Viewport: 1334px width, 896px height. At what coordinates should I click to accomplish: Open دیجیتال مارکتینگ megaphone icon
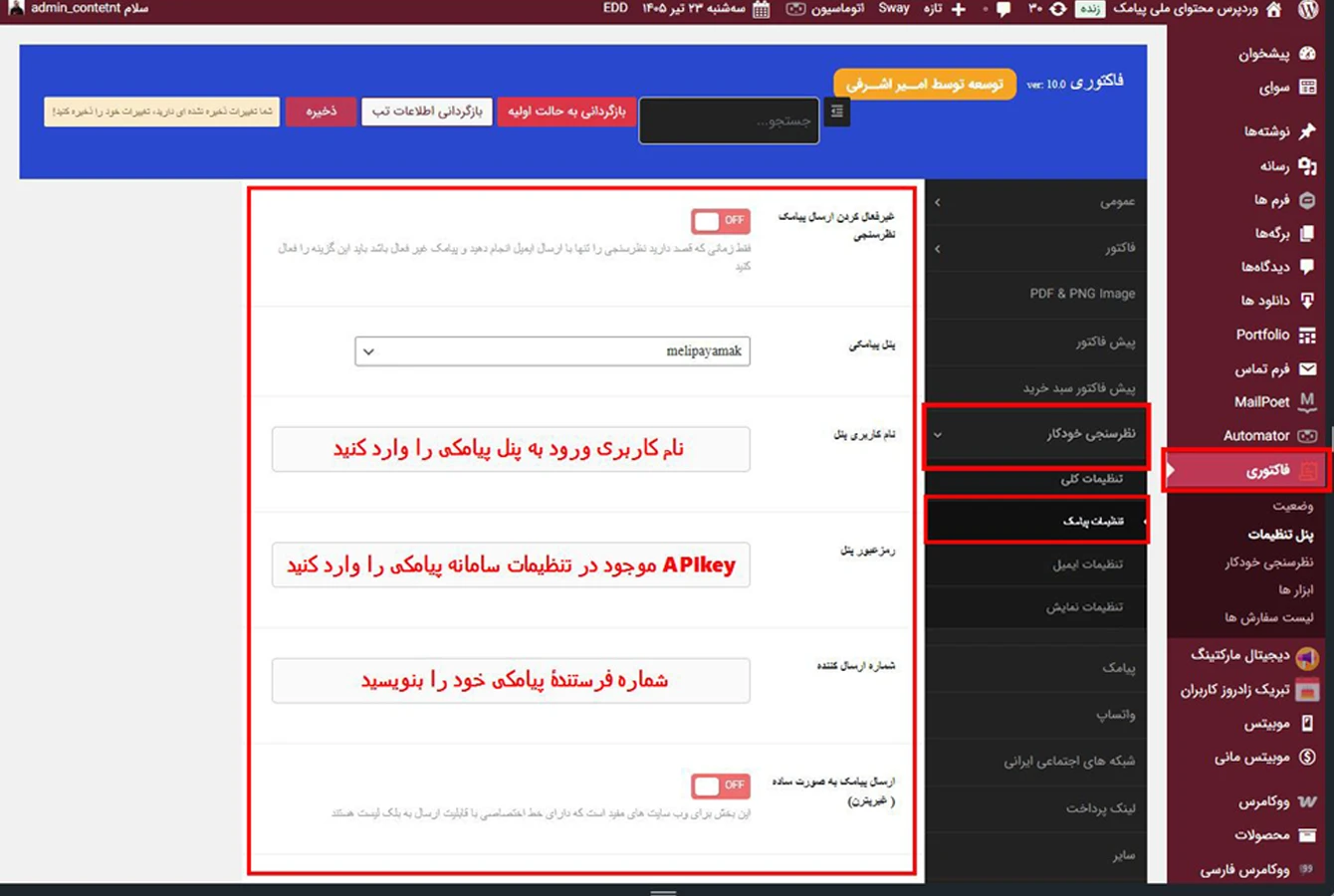1308,656
